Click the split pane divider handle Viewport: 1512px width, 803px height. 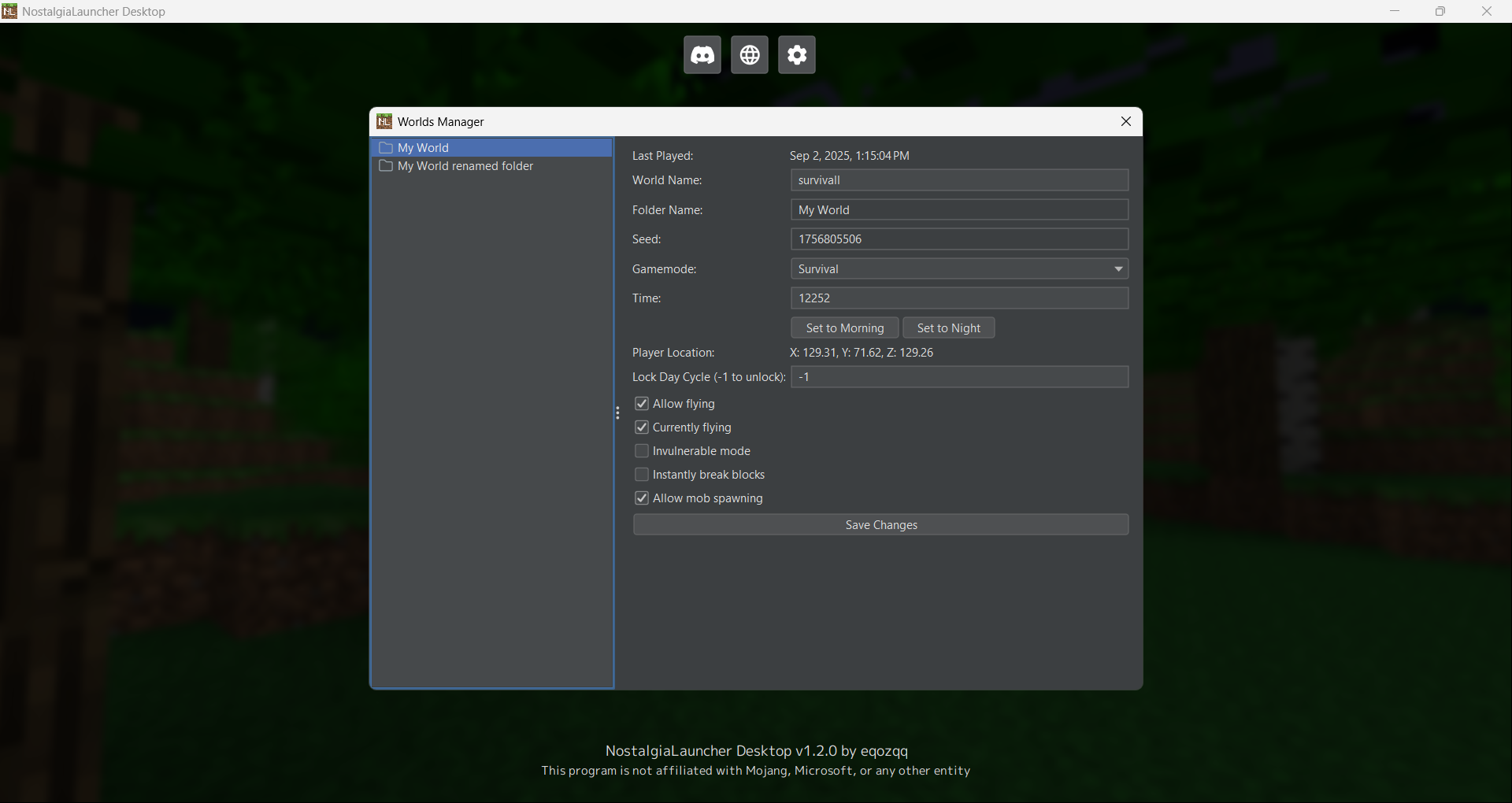(617, 413)
